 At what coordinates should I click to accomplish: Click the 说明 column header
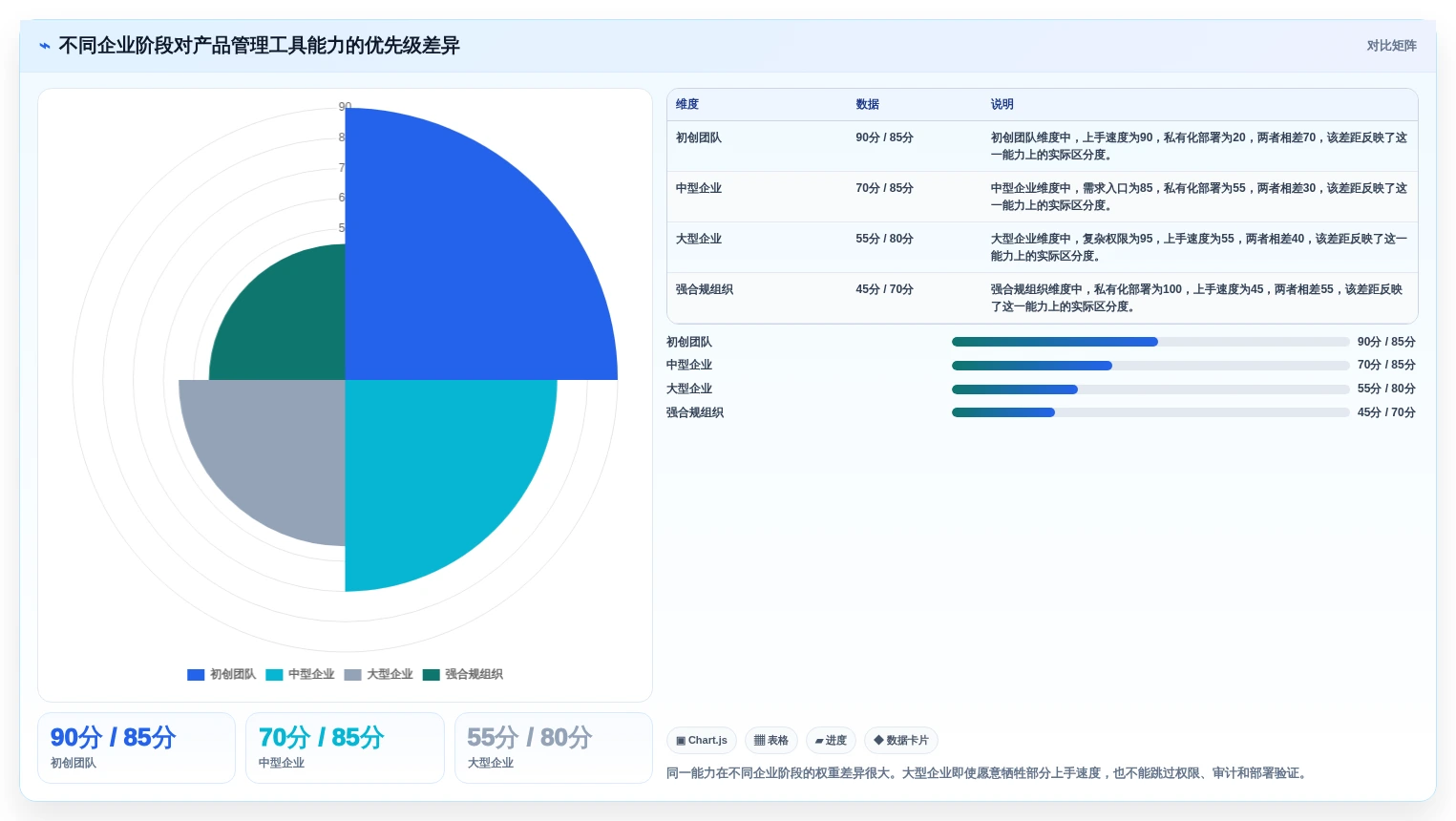point(1002,105)
